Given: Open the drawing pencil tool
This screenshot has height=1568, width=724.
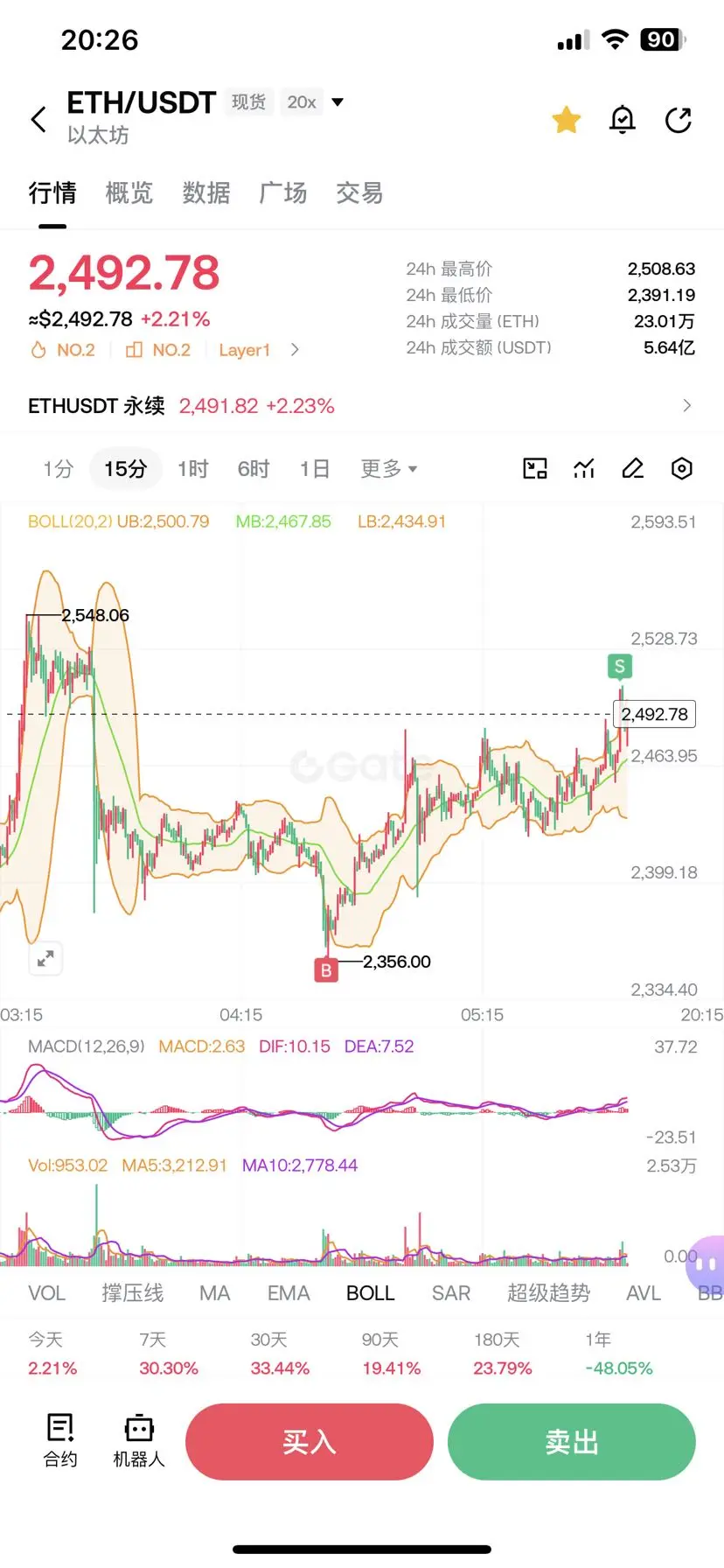Looking at the screenshot, I should point(633,469).
